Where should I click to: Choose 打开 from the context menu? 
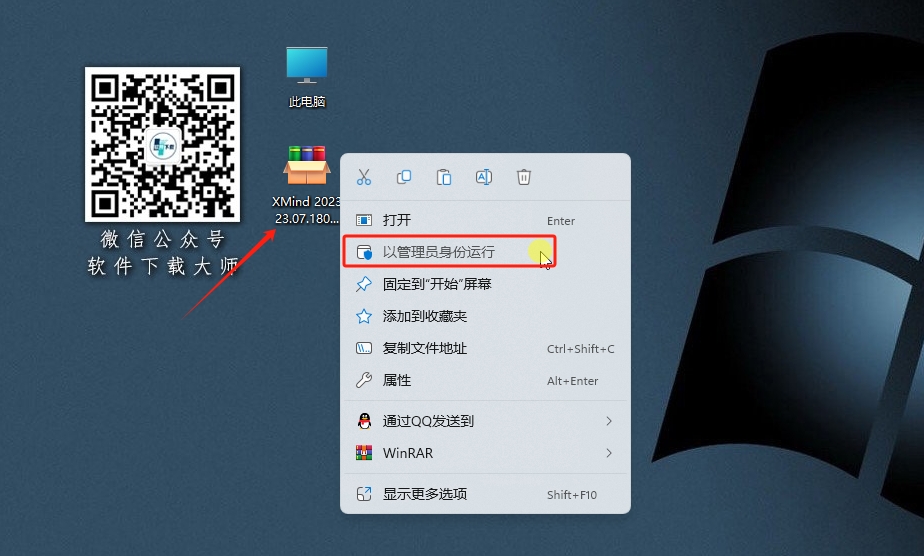pyautogui.click(x=485, y=220)
